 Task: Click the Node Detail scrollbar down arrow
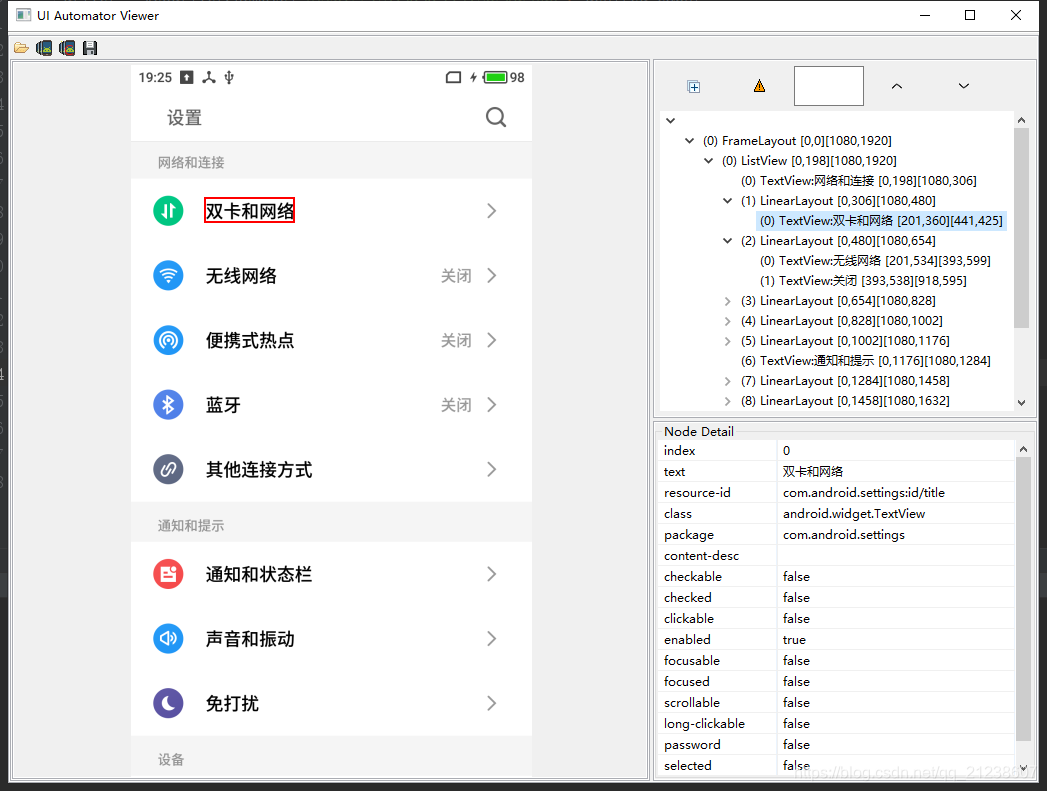coord(1023,768)
